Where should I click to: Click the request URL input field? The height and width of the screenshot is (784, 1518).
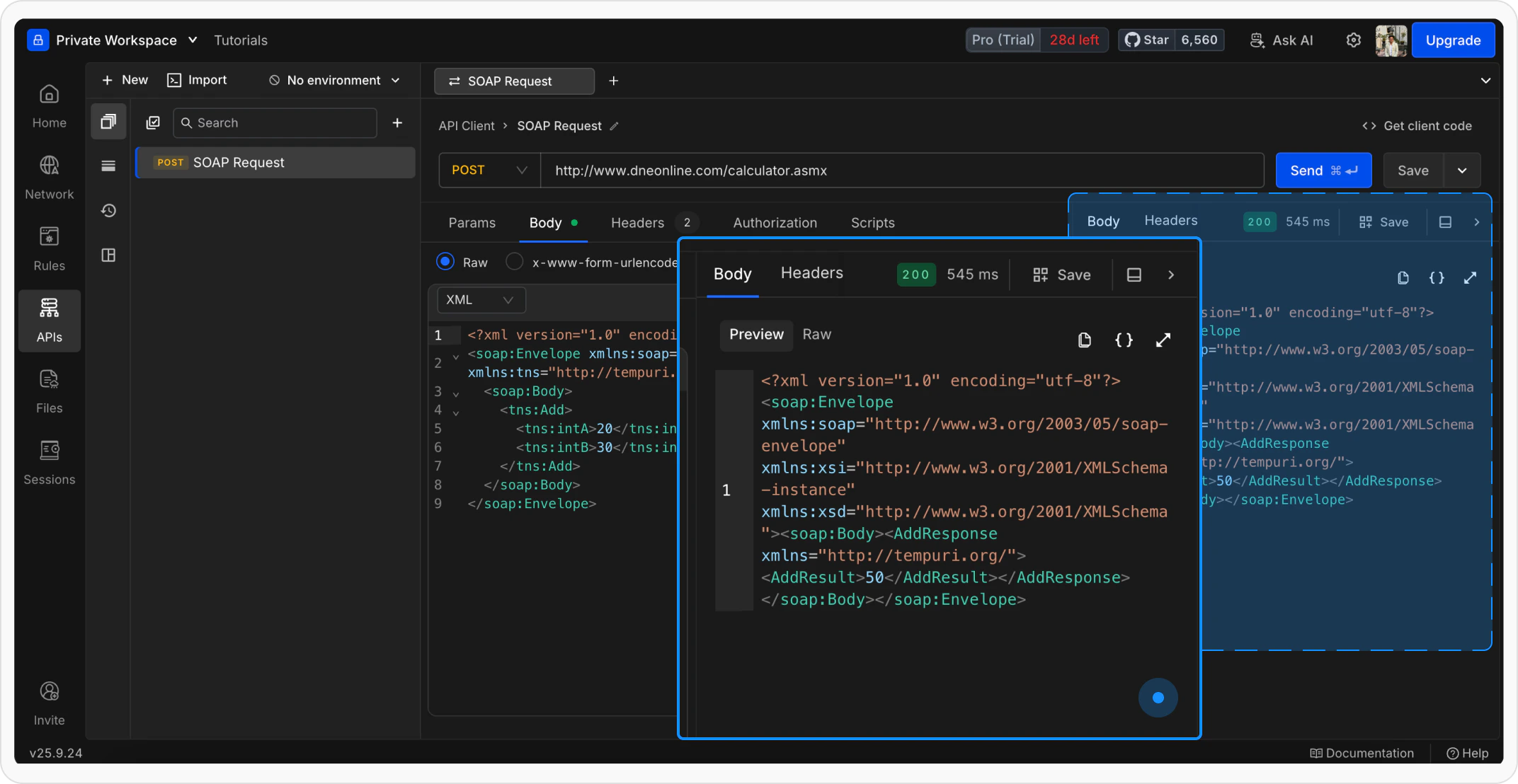[x=901, y=171]
